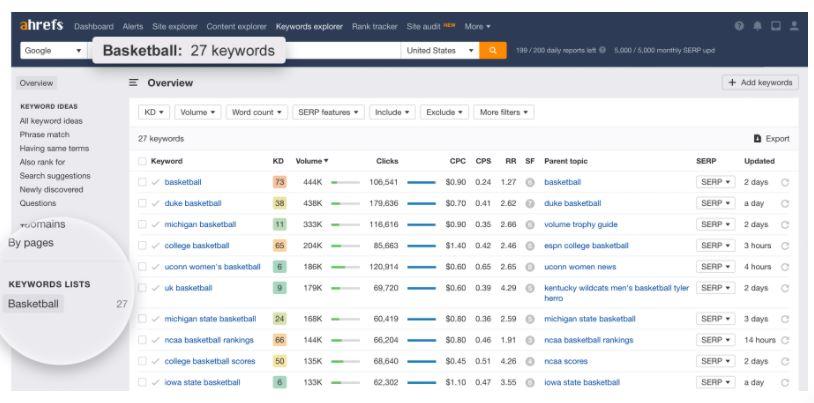Open Site explorer in top navigation

174,26
